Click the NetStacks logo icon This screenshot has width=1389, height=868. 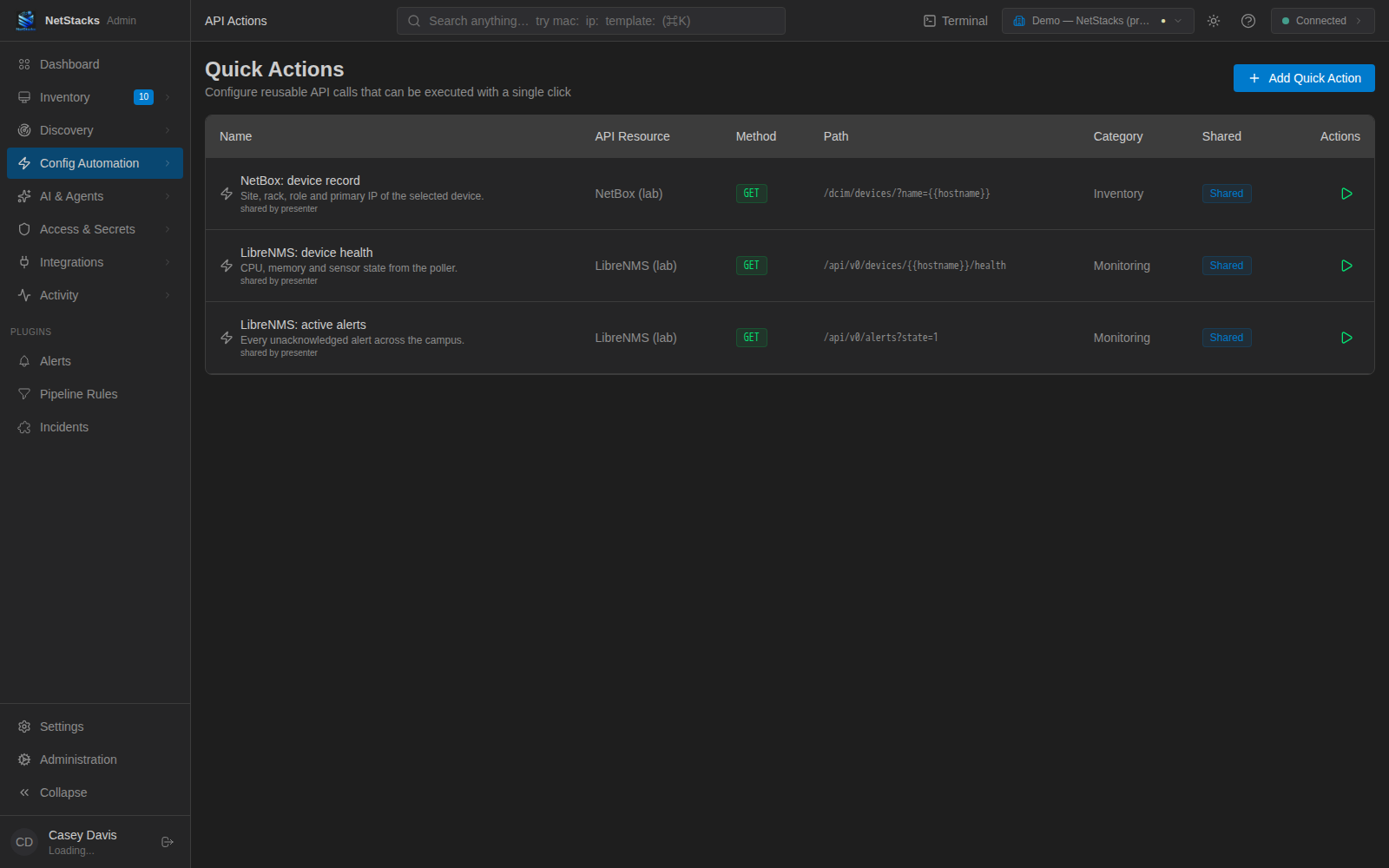(26, 20)
